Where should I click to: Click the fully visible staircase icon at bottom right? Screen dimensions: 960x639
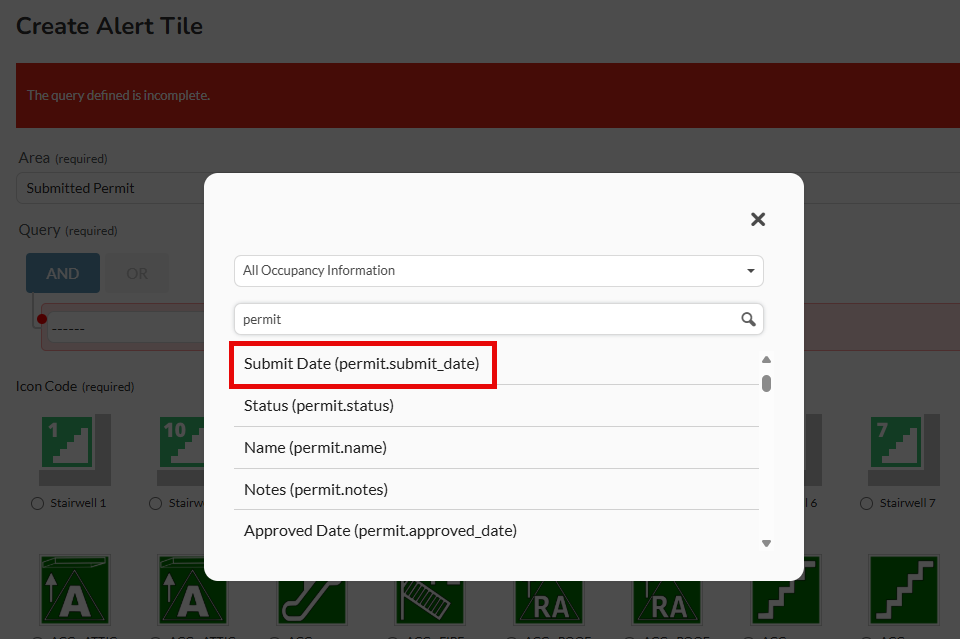904,589
